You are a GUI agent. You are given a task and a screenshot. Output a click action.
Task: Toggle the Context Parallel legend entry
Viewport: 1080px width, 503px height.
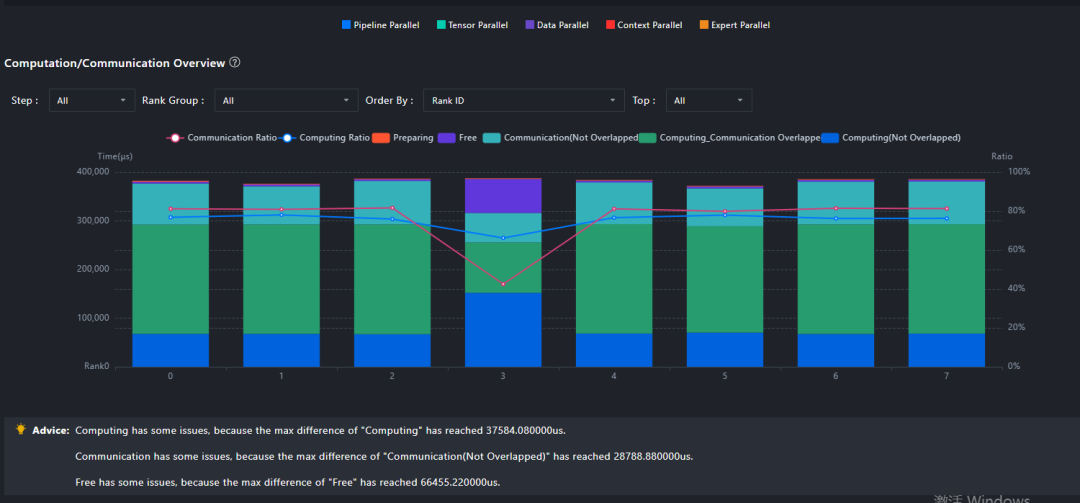[x=644, y=25]
